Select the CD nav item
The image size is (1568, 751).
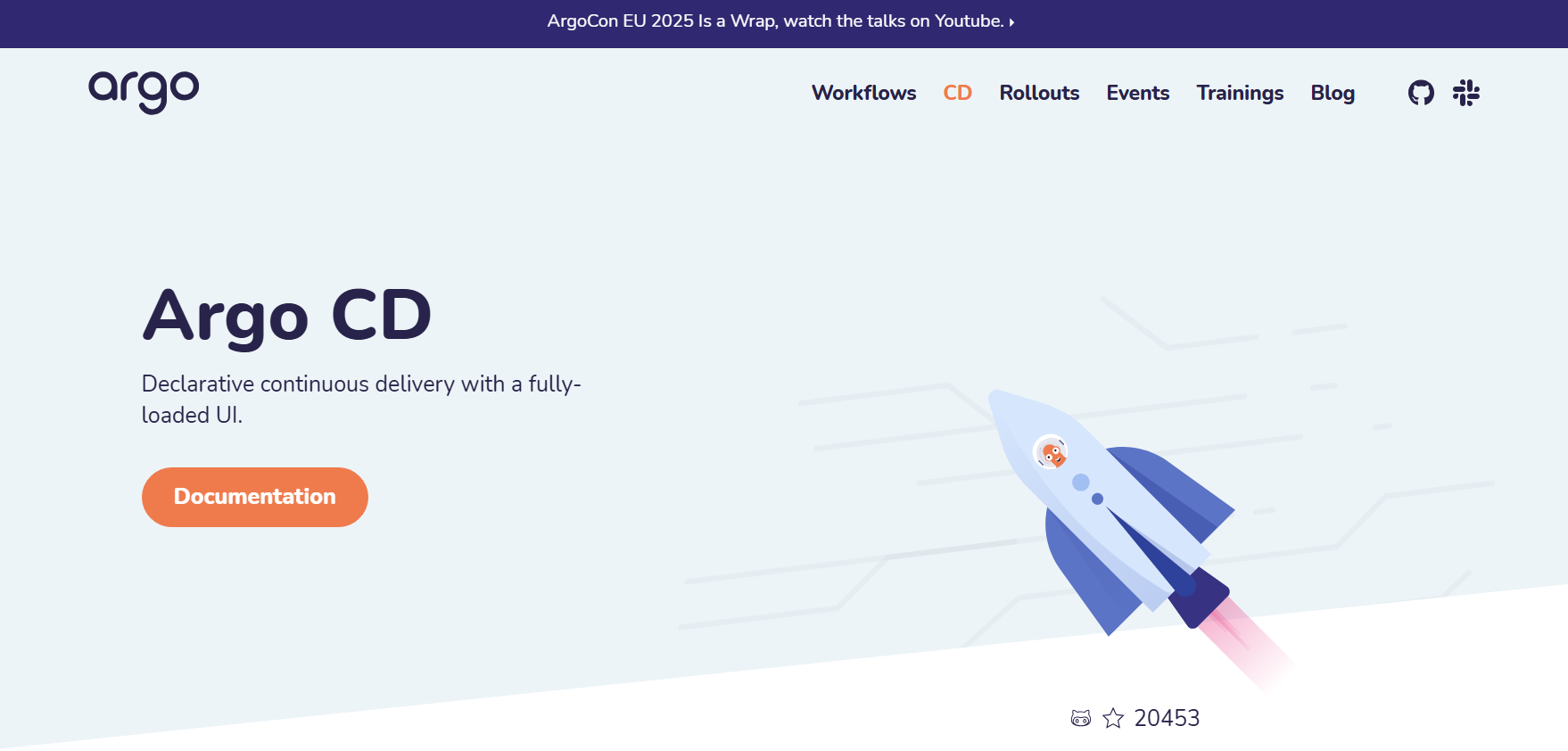(x=957, y=93)
